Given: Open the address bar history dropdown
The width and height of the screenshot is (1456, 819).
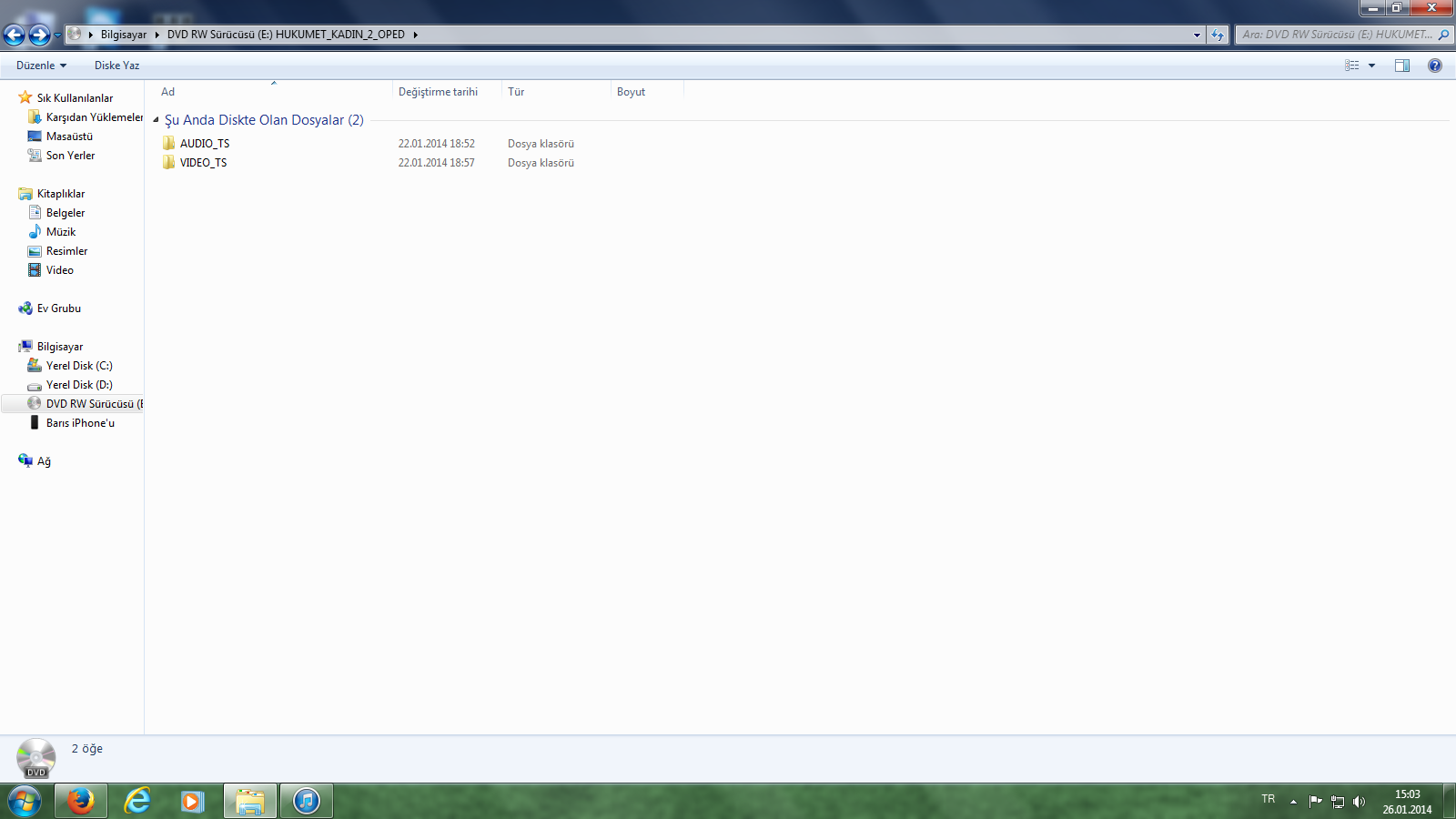Looking at the screenshot, I should click(x=1197, y=35).
